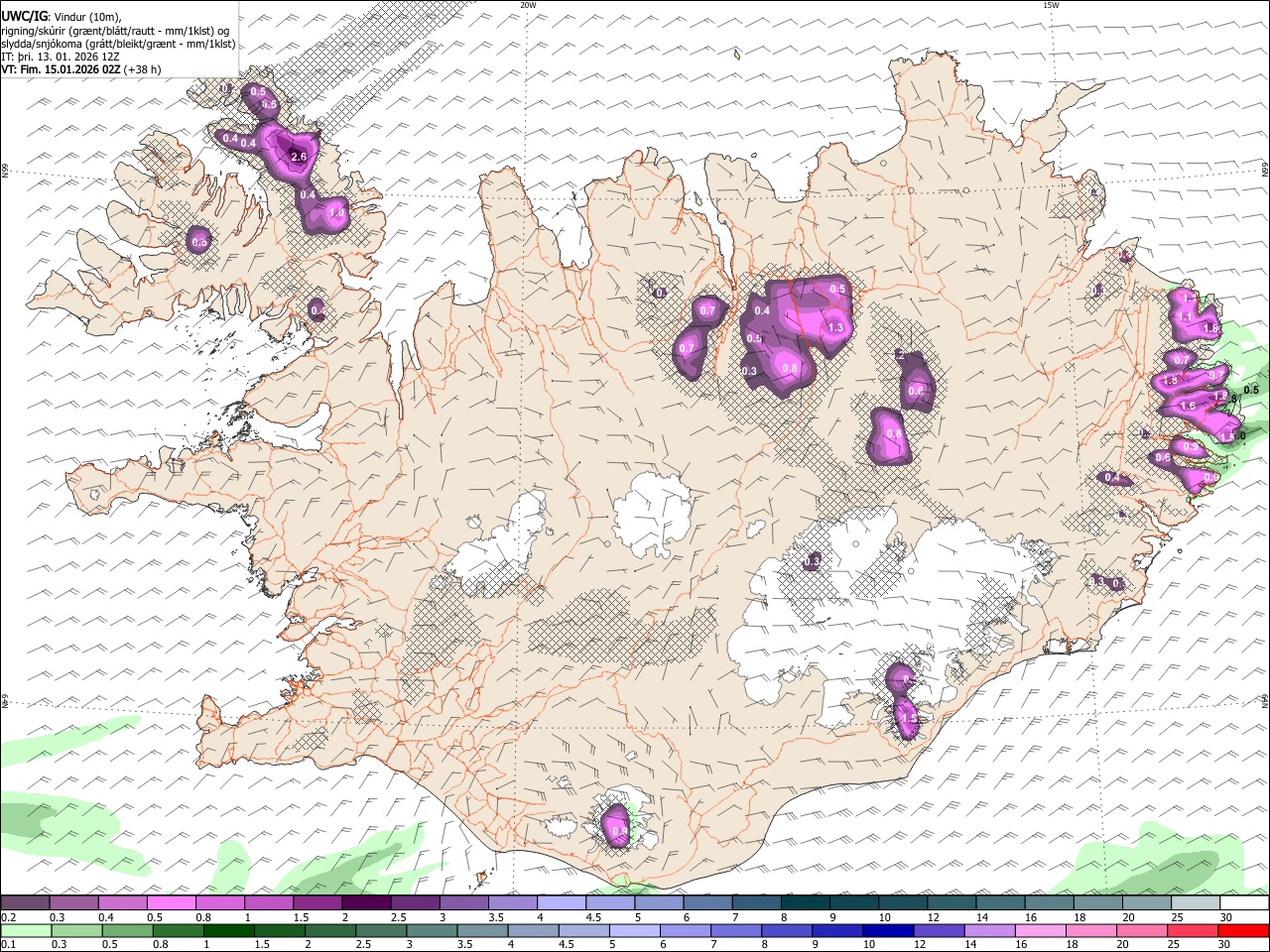Pick the upper legend swatch starting at 0.4
This screenshot has width=1270, height=952.
(x=122, y=902)
